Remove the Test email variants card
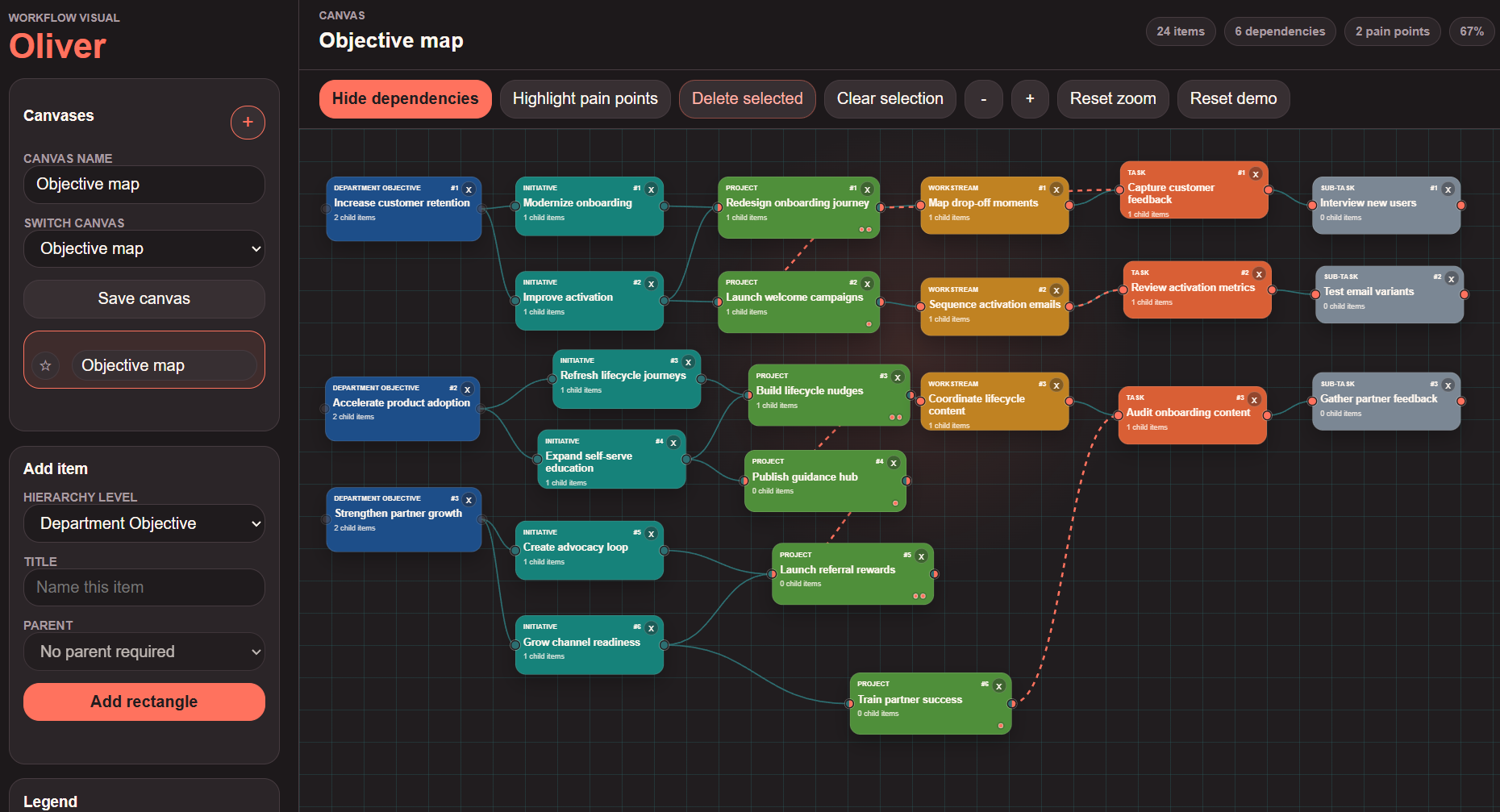Image resolution: width=1500 pixels, height=812 pixels. coord(1452,279)
